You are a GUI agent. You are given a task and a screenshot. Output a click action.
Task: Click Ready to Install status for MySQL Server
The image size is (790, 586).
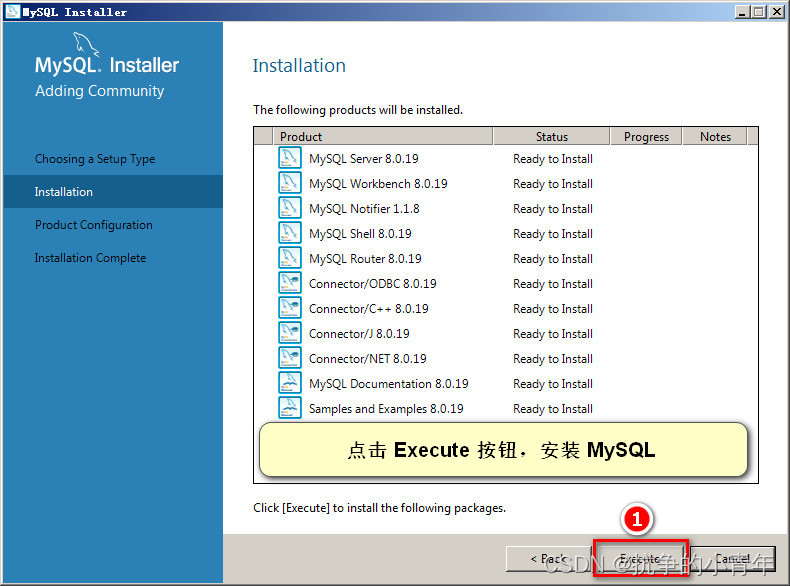pyautogui.click(x=553, y=159)
